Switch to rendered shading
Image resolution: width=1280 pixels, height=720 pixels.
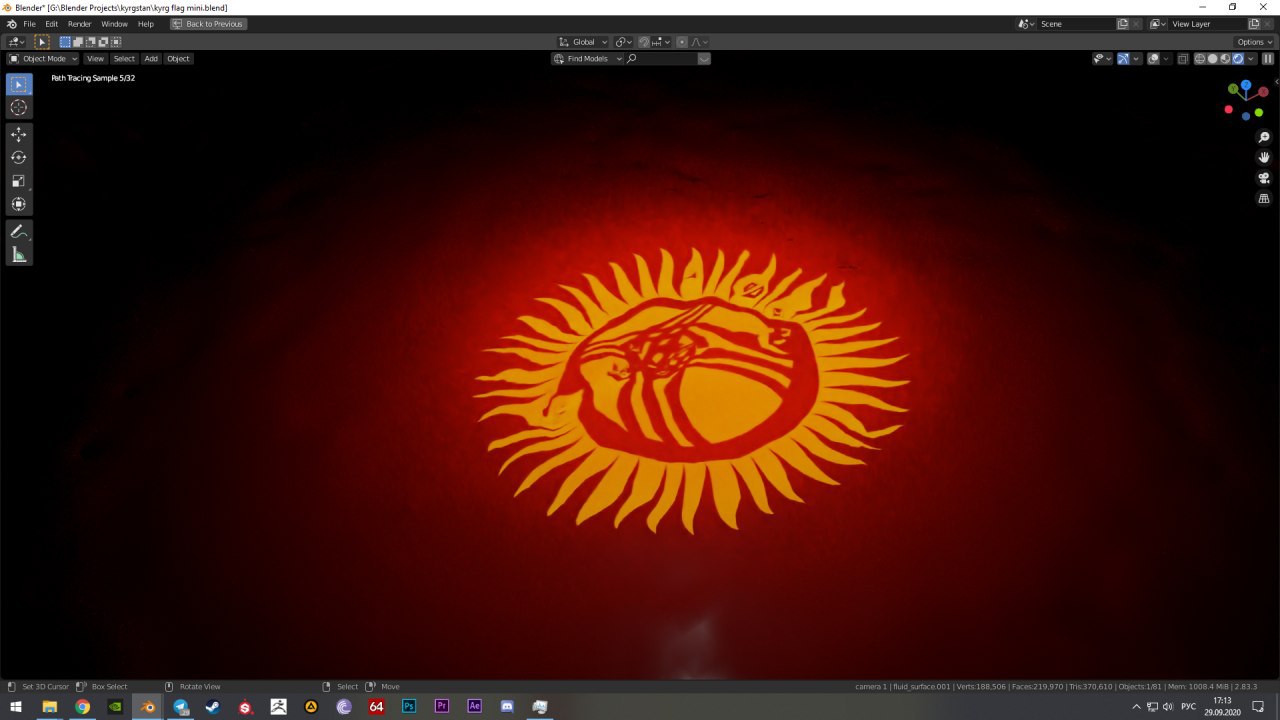[1238, 58]
